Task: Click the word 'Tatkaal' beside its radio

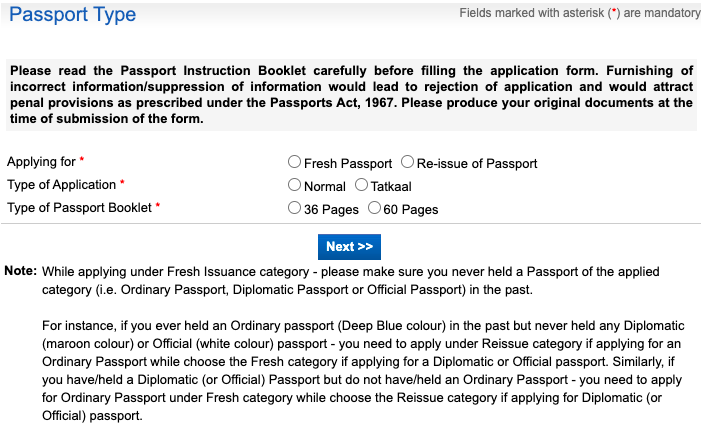Action: pos(391,186)
